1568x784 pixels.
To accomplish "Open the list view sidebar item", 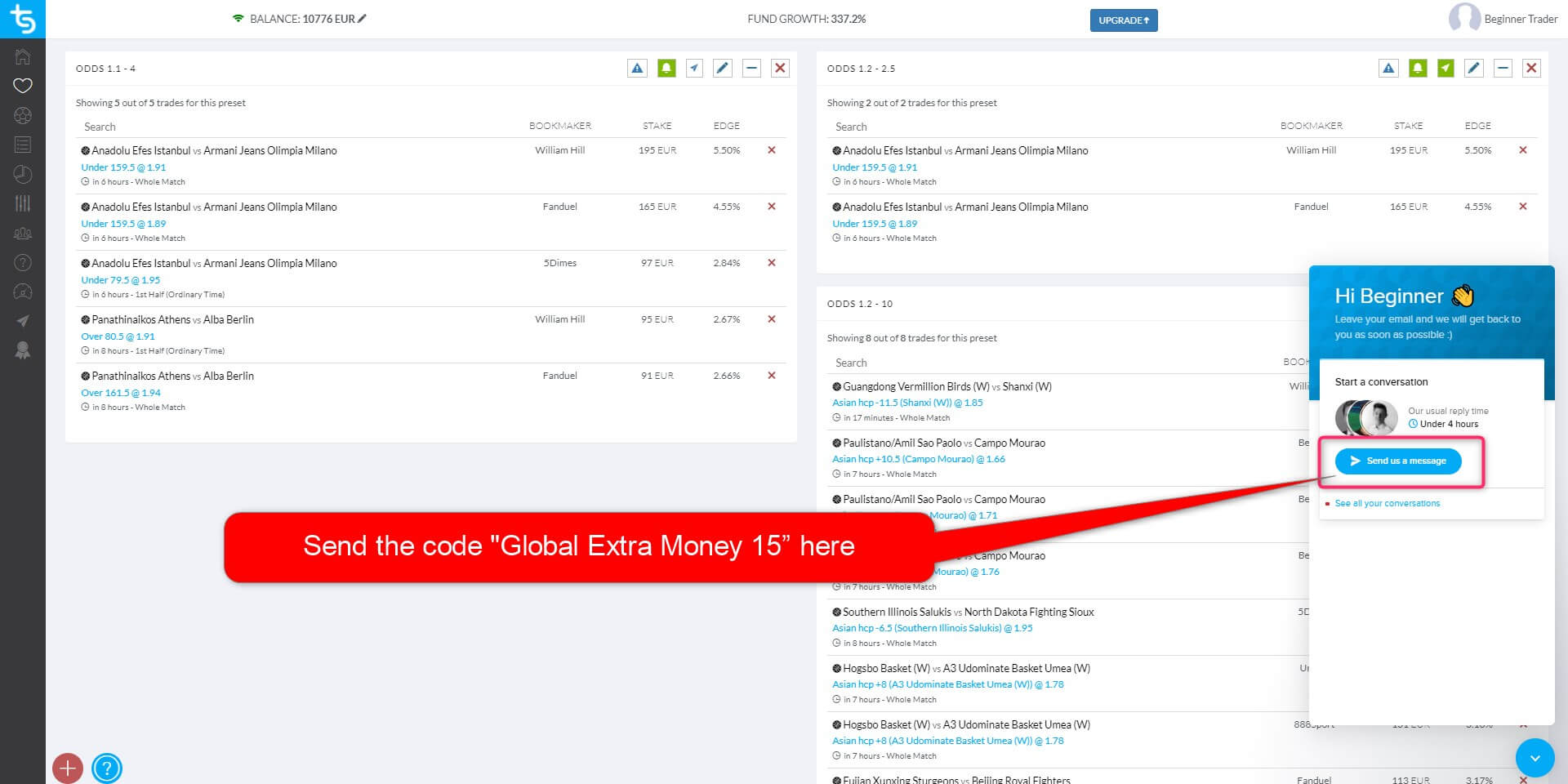I will (x=23, y=145).
